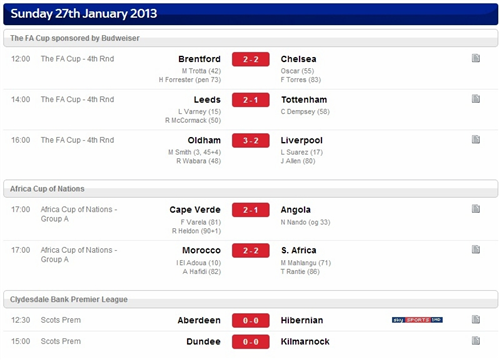Click the Brentford 2-2 score button
The height and width of the screenshot is (360, 500).
click(251, 59)
